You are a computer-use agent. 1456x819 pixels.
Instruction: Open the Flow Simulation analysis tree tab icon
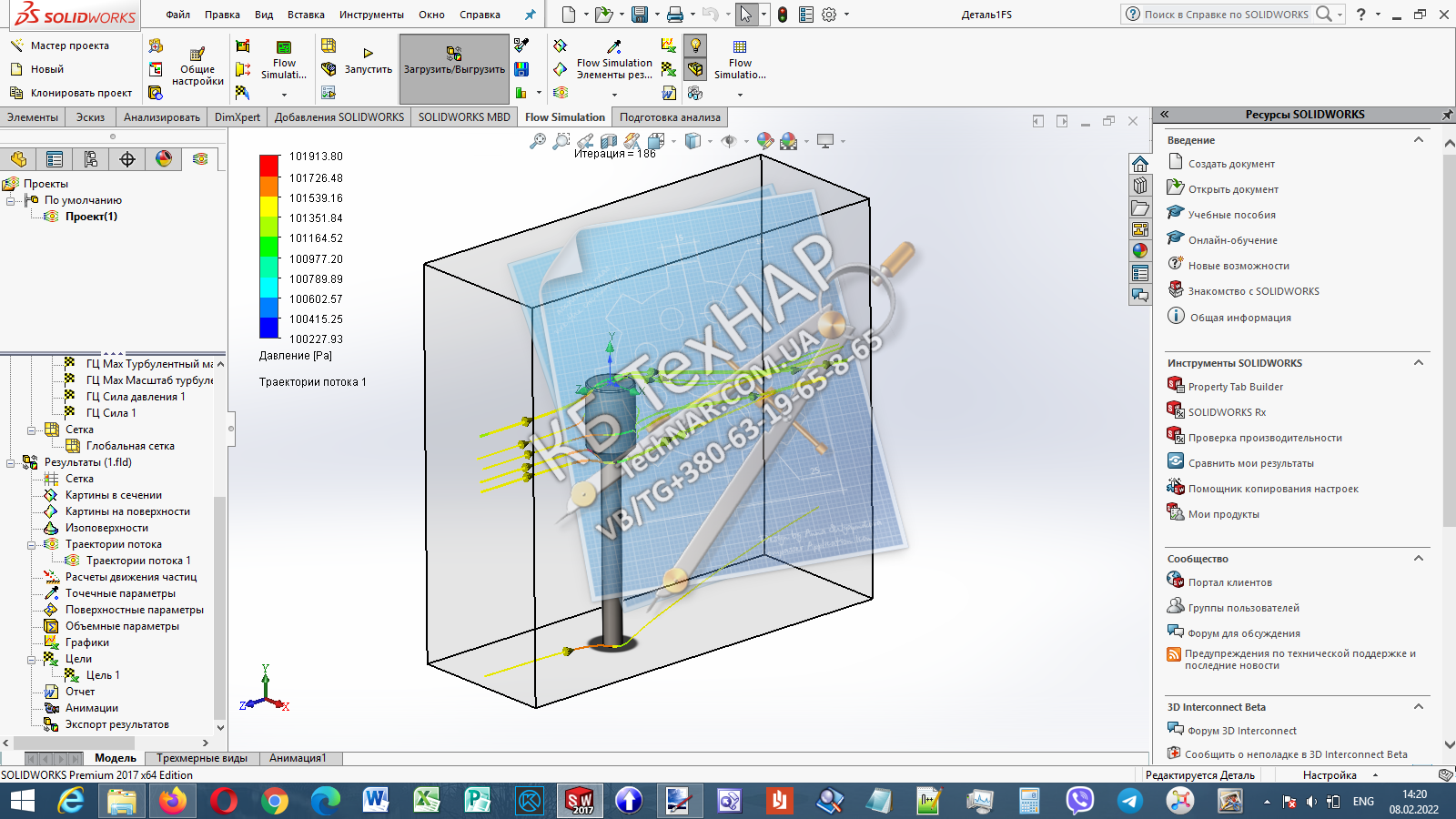(x=200, y=159)
